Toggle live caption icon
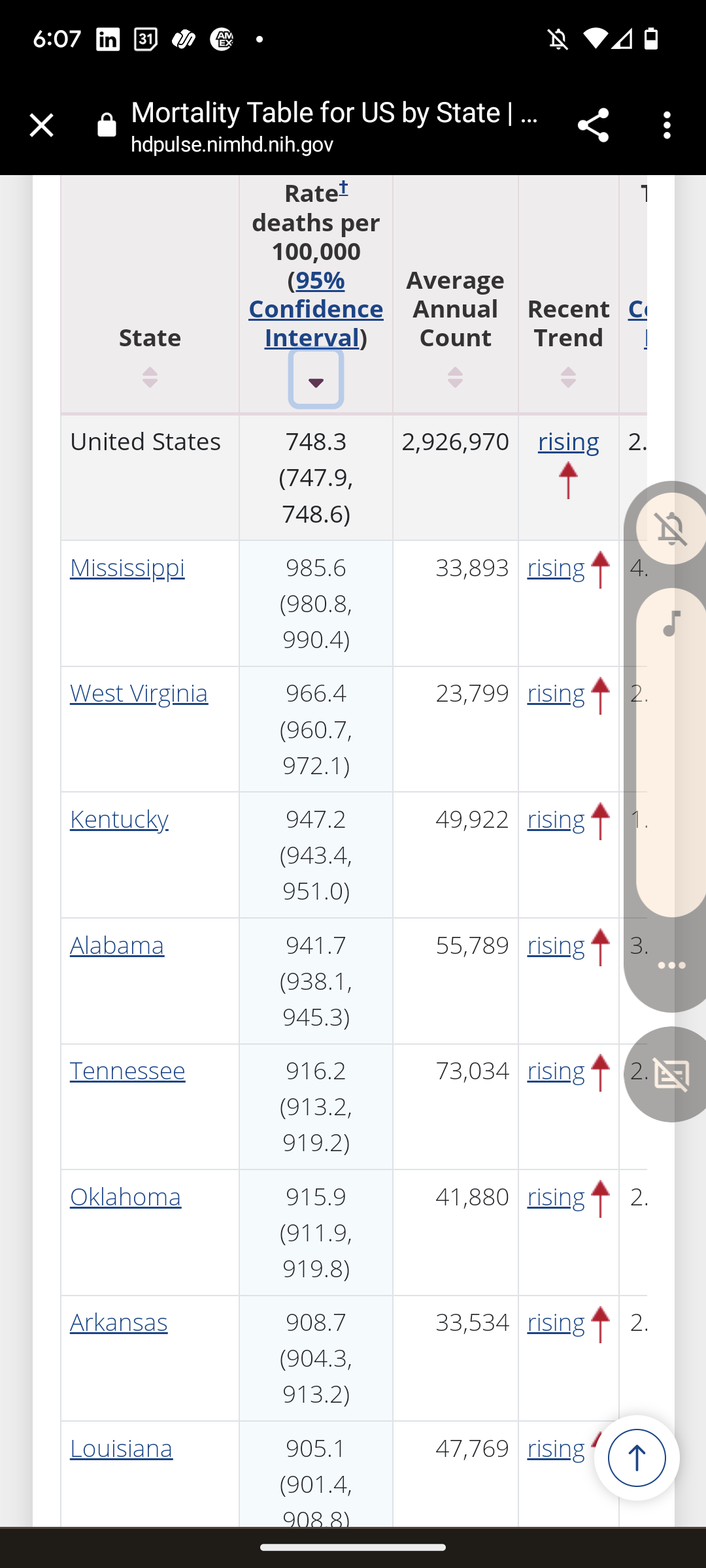 671,1075
